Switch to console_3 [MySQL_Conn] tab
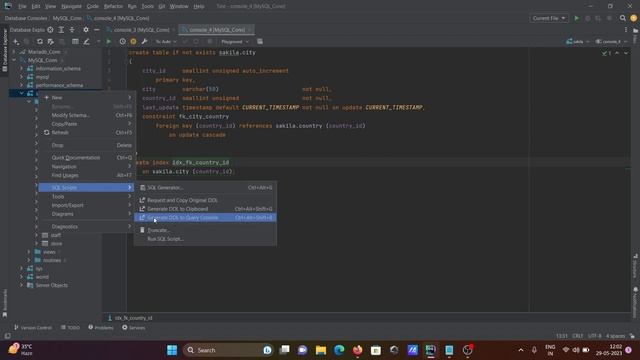Viewport: 640px width, 360px height. (x=141, y=30)
